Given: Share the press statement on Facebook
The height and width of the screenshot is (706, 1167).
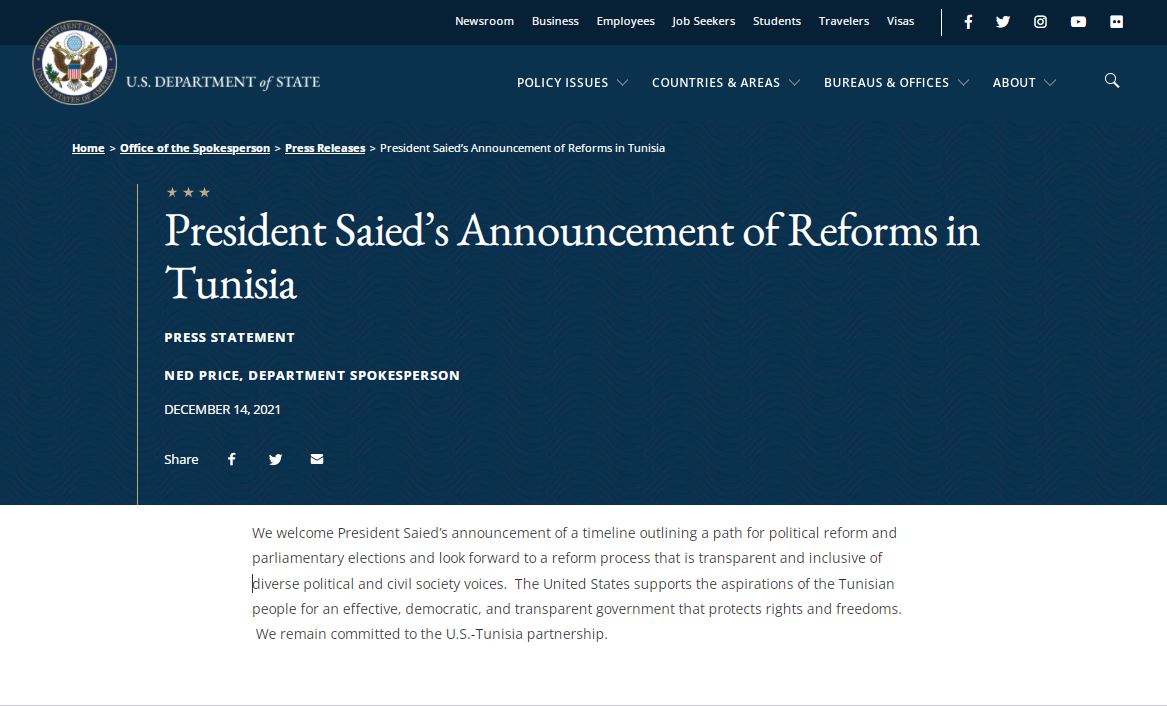Looking at the screenshot, I should point(231,459).
